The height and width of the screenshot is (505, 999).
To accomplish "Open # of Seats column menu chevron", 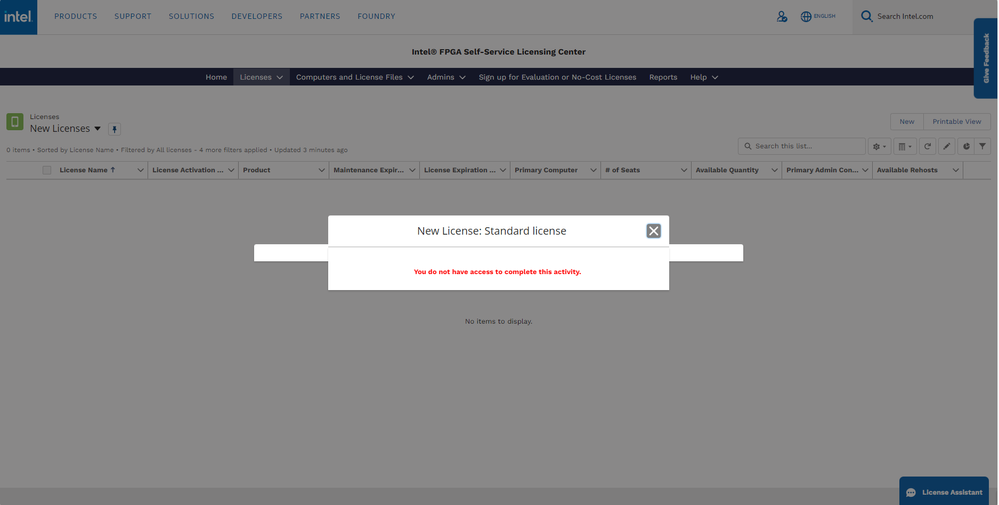I will pyautogui.click(x=683, y=170).
